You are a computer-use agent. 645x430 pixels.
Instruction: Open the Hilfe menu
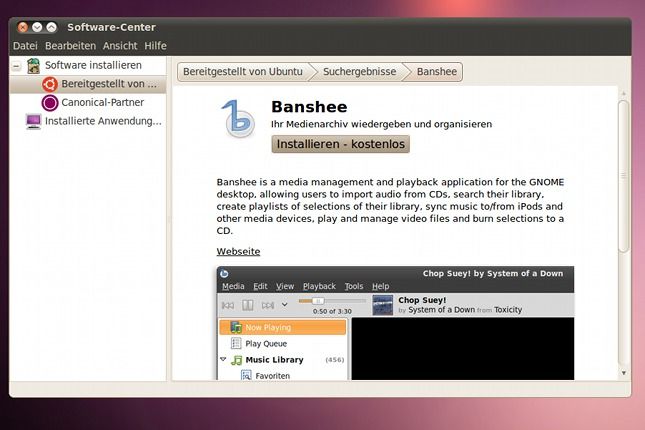[155, 46]
